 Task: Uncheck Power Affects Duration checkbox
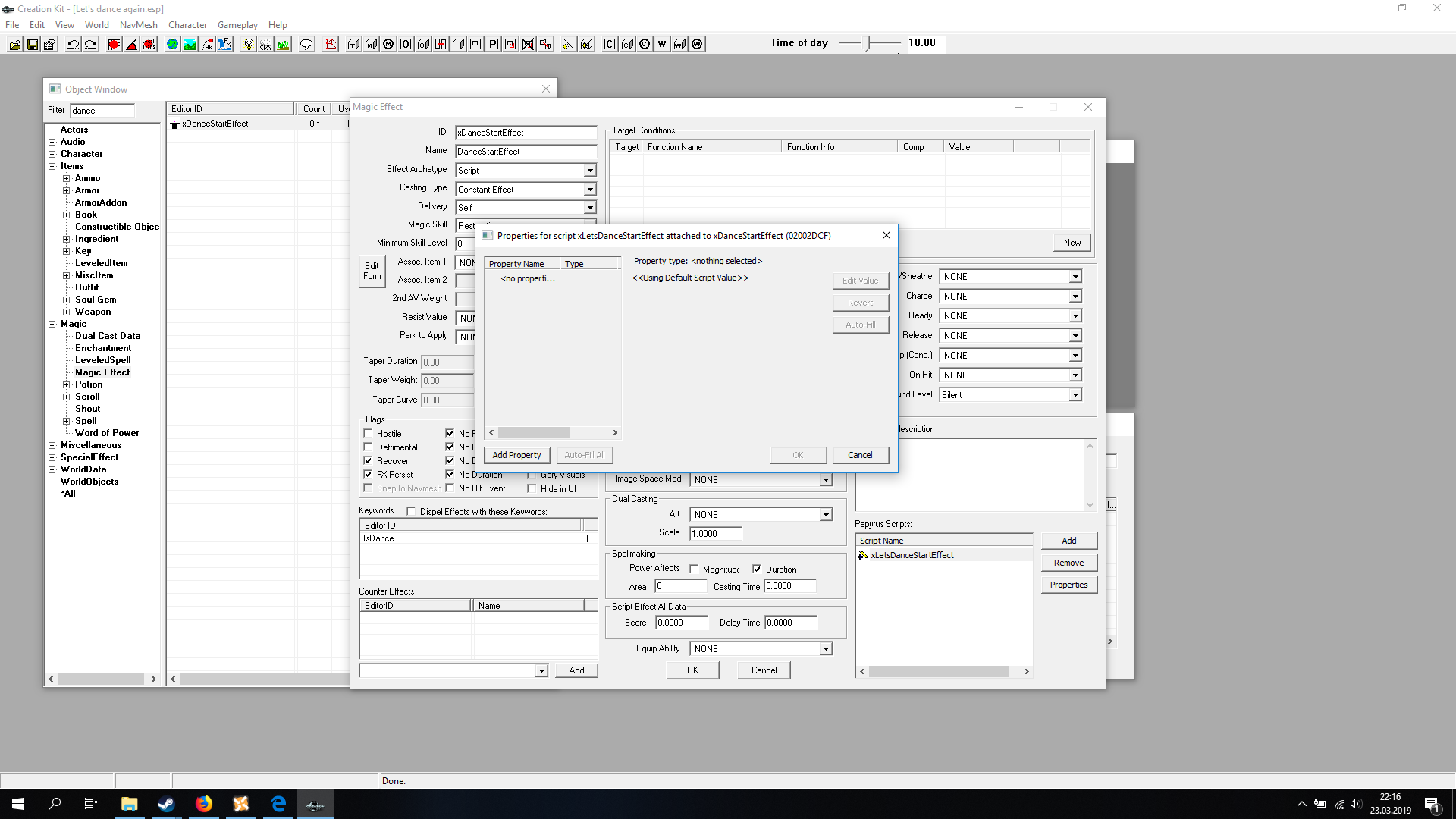coord(756,570)
